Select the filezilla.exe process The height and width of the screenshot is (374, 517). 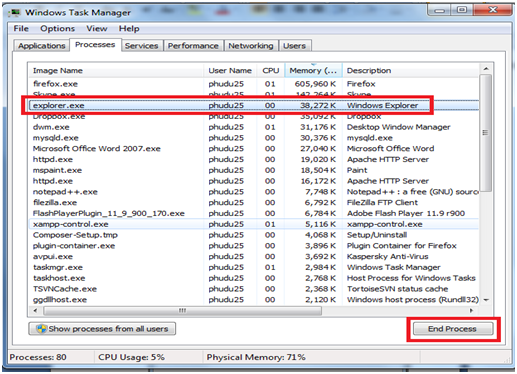(254, 203)
